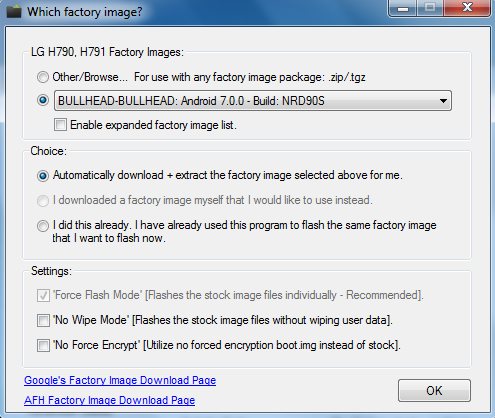Viewport: 495px width, 418px height.
Task: Enable expanded factory image list checkbox
Action: [x=60, y=125]
